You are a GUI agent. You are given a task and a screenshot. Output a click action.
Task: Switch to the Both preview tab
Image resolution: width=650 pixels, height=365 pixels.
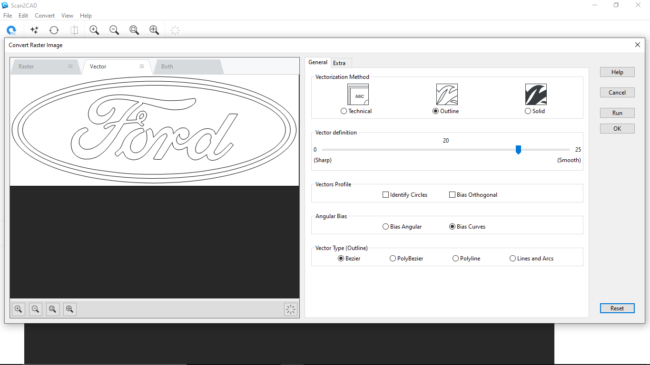pos(189,66)
